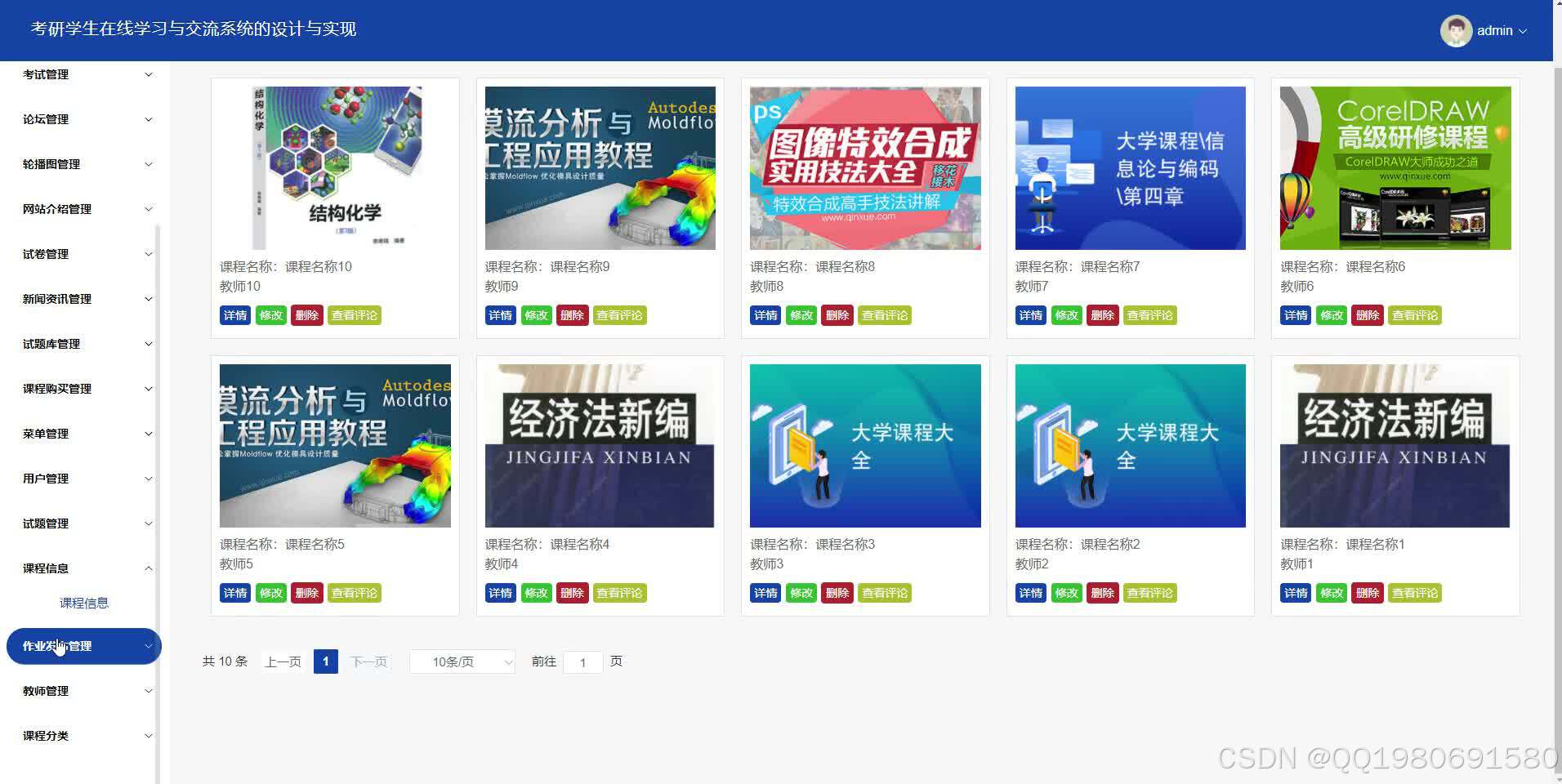Click 修改 on 课程名称5 card
The image size is (1562, 784).
pos(270,593)
